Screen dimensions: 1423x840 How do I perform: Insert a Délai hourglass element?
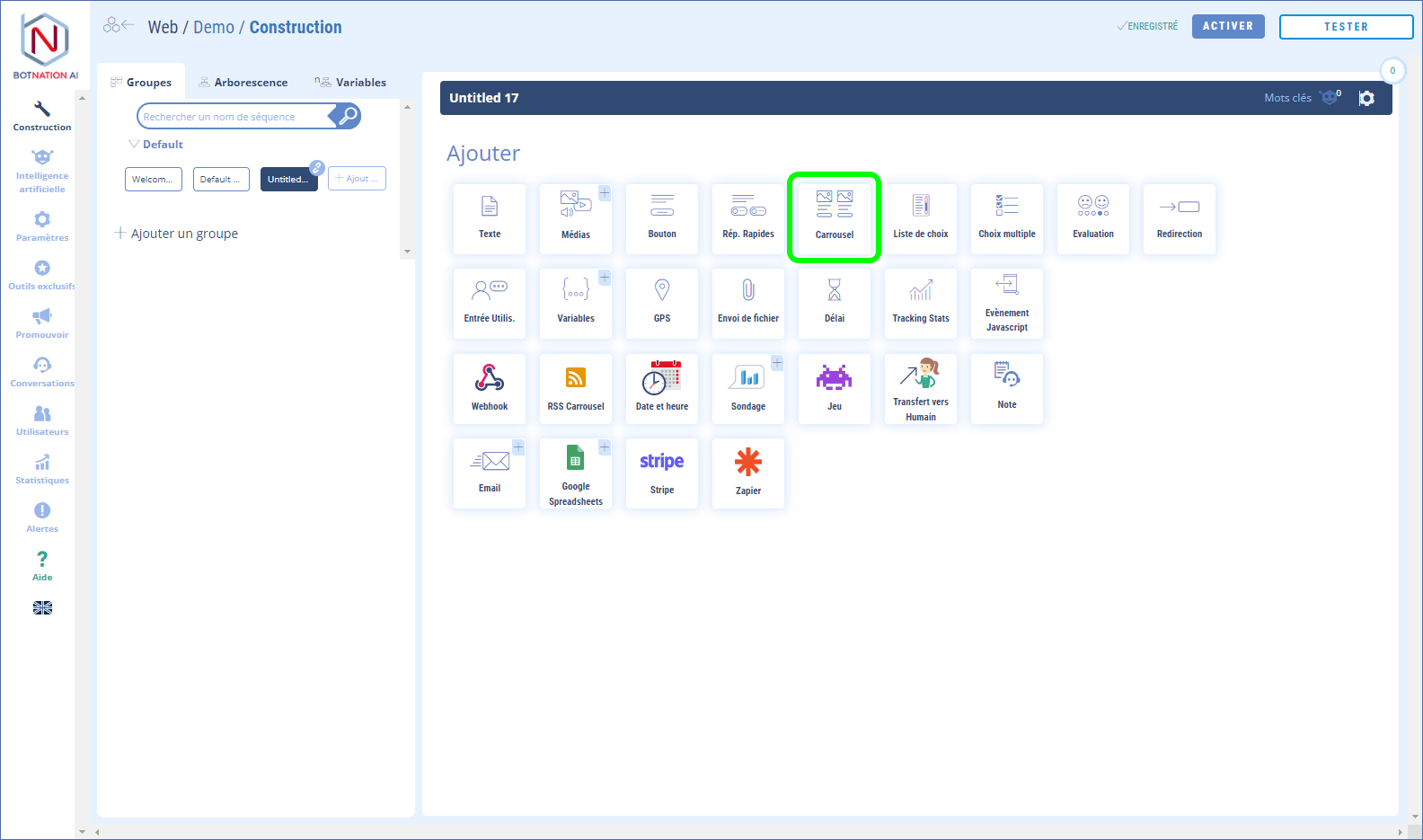point(835,303)
